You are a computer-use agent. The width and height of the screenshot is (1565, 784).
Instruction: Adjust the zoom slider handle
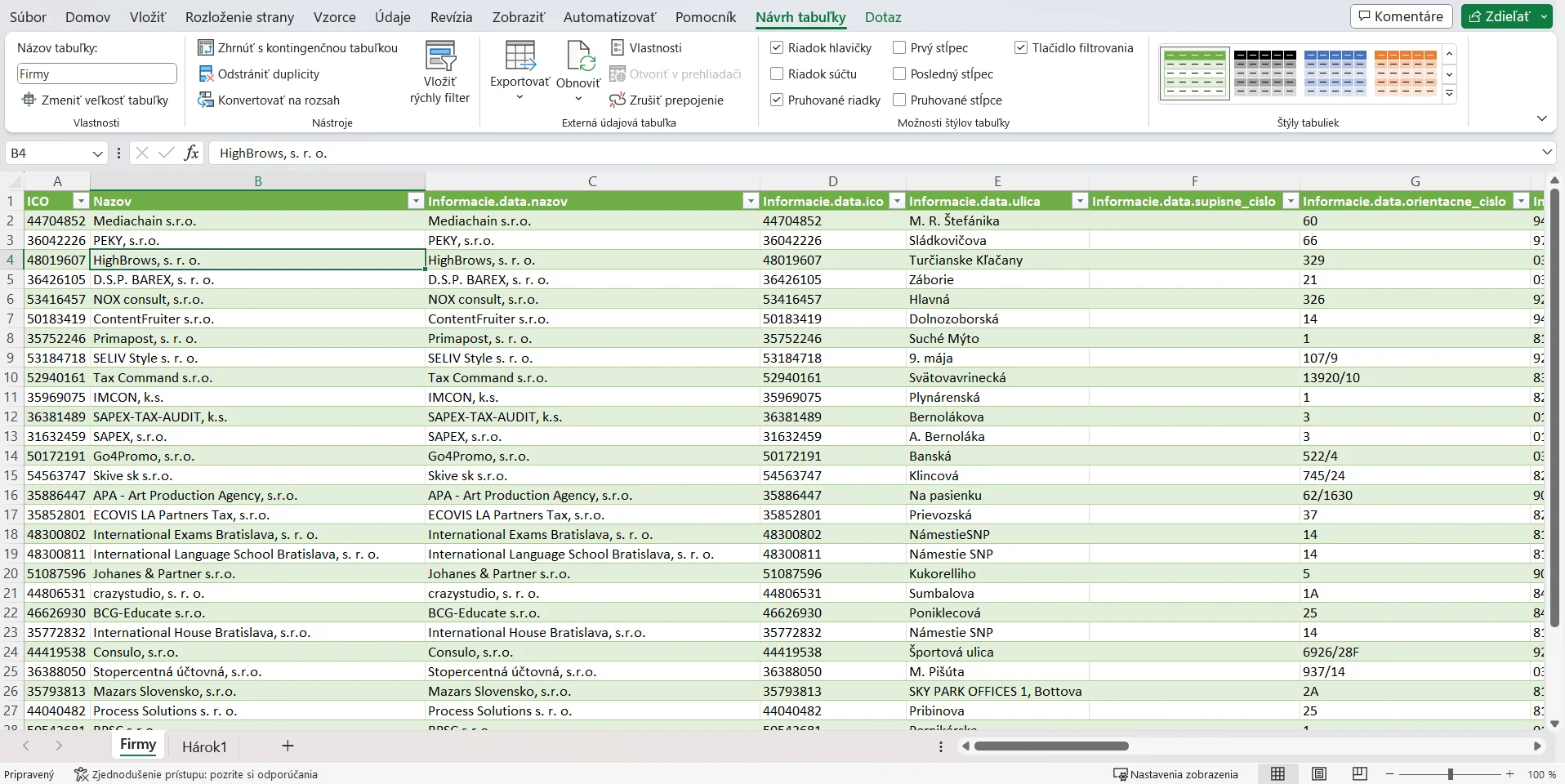(x=1451, y=774)
